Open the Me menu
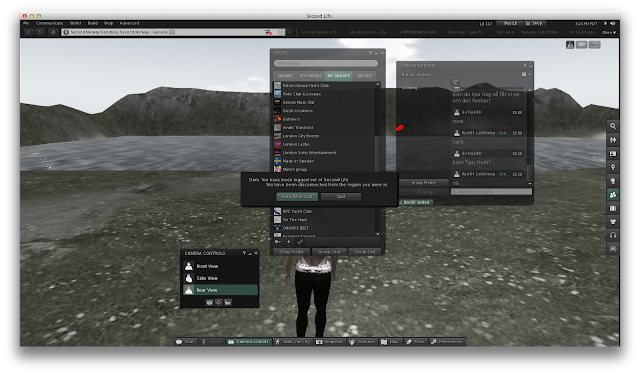The height and width of the screenshot is (374, 640). pos(26,23)
